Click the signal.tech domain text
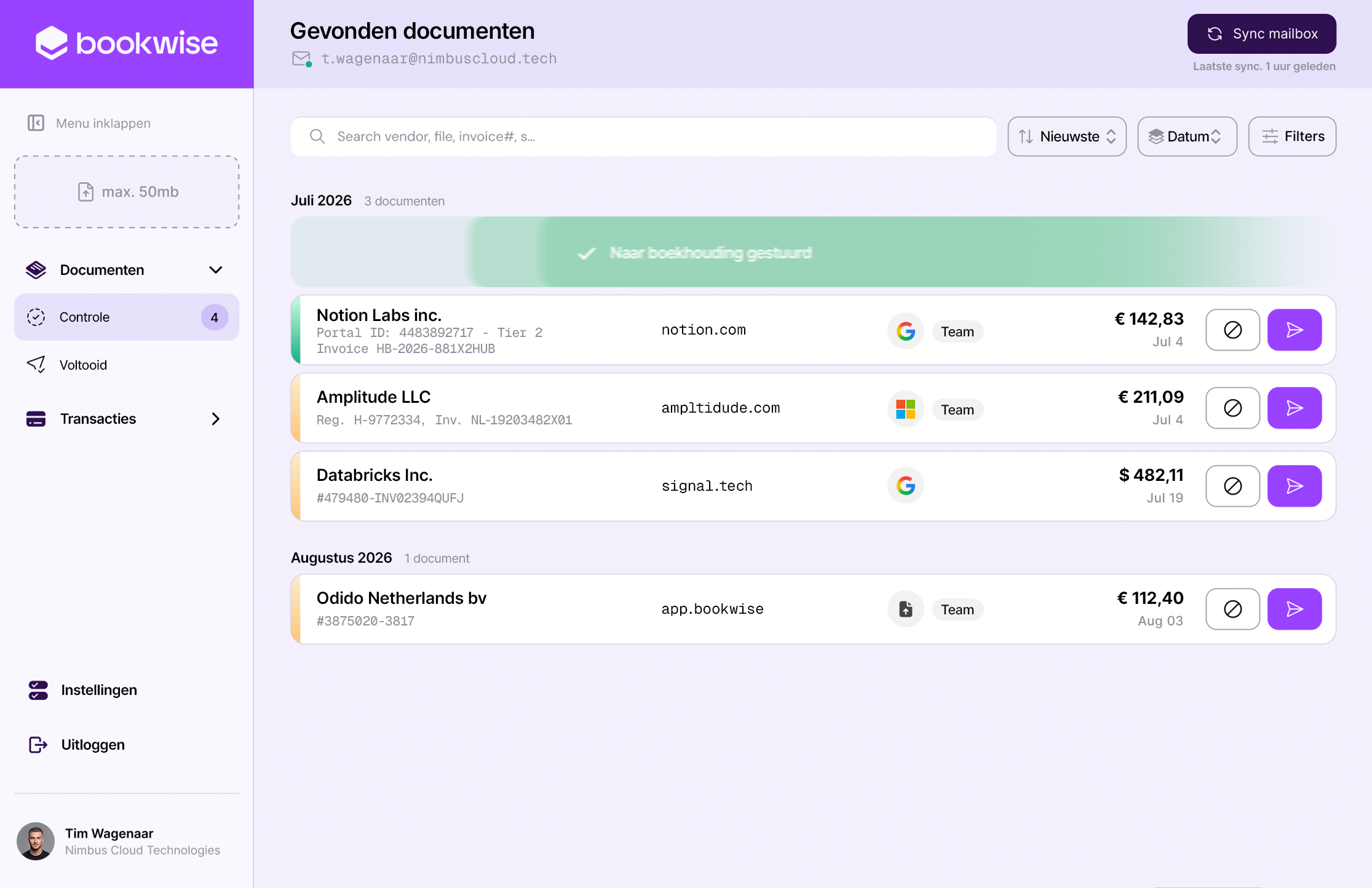The width and height of the screenshot is (1372, 888). tap(707, 486)
